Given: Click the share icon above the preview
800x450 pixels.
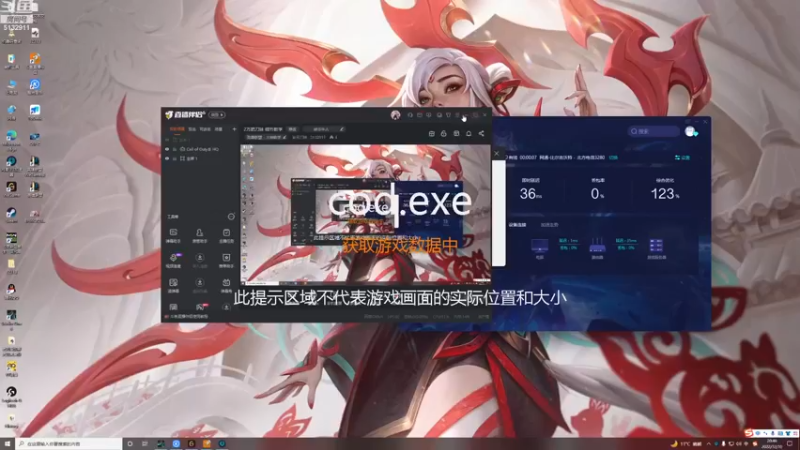Looking at the screenshot, I should click(481, 134).
